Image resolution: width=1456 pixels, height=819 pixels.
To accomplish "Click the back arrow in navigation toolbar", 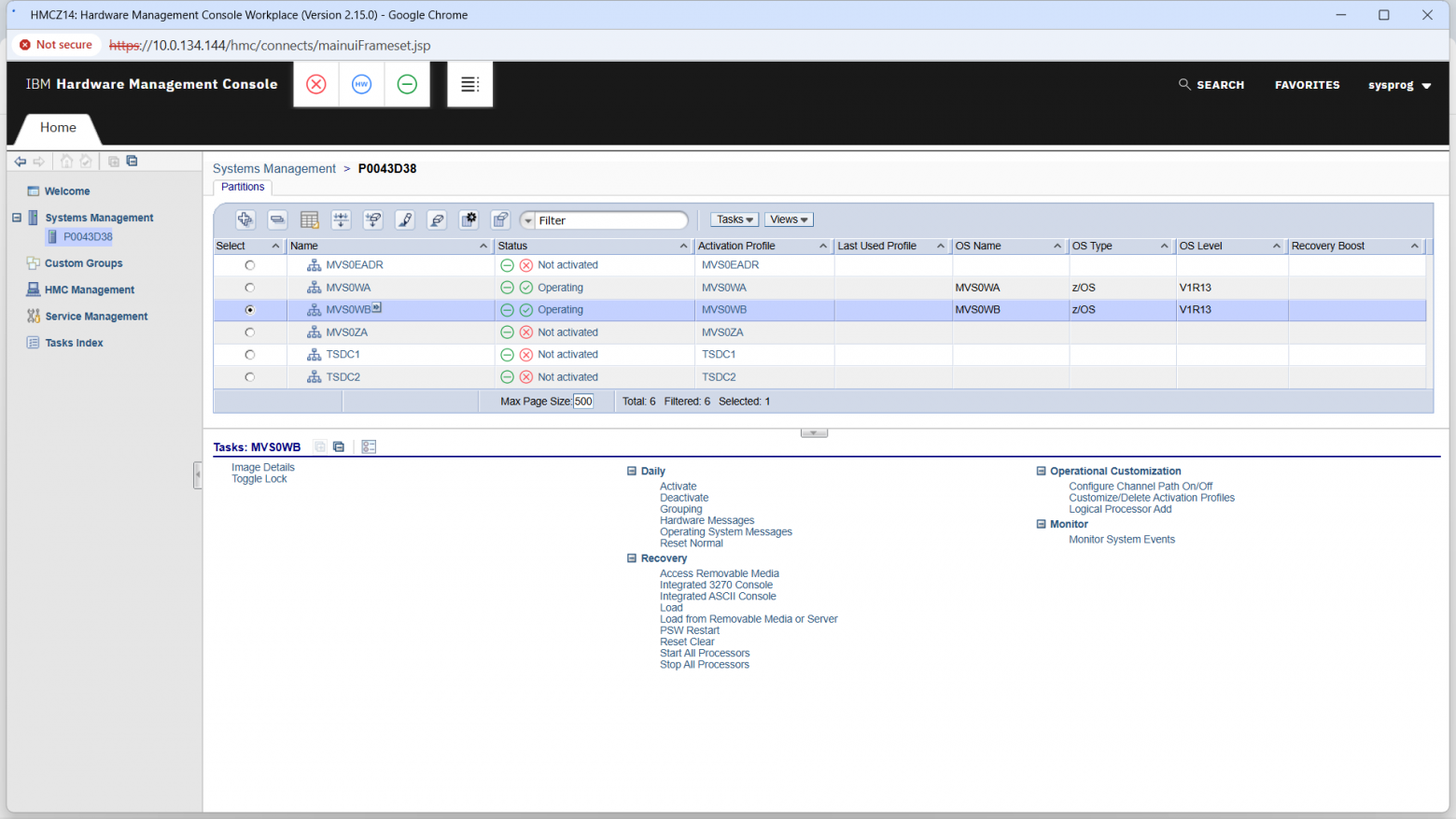I will coord(21,162).
